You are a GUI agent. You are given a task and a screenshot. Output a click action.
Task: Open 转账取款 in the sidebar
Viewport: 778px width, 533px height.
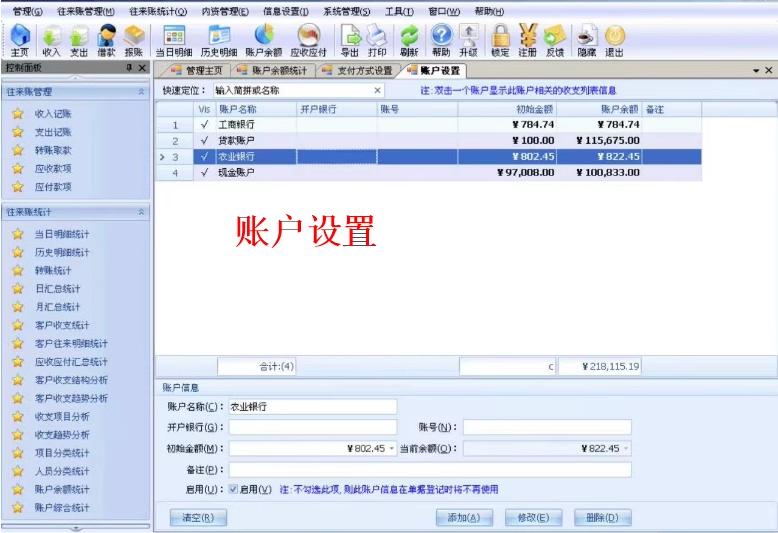pyautogui.click(x=53, y=150)
